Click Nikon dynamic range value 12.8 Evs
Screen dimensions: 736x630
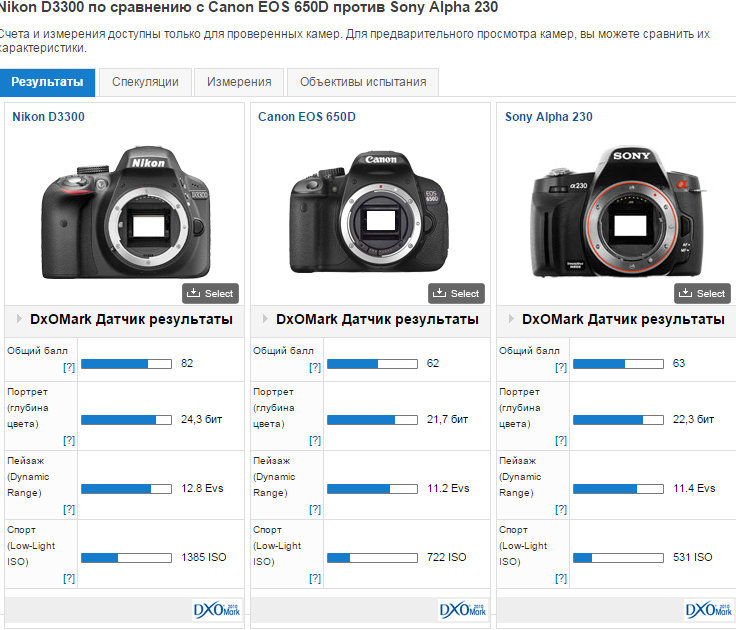pos(202,488)
